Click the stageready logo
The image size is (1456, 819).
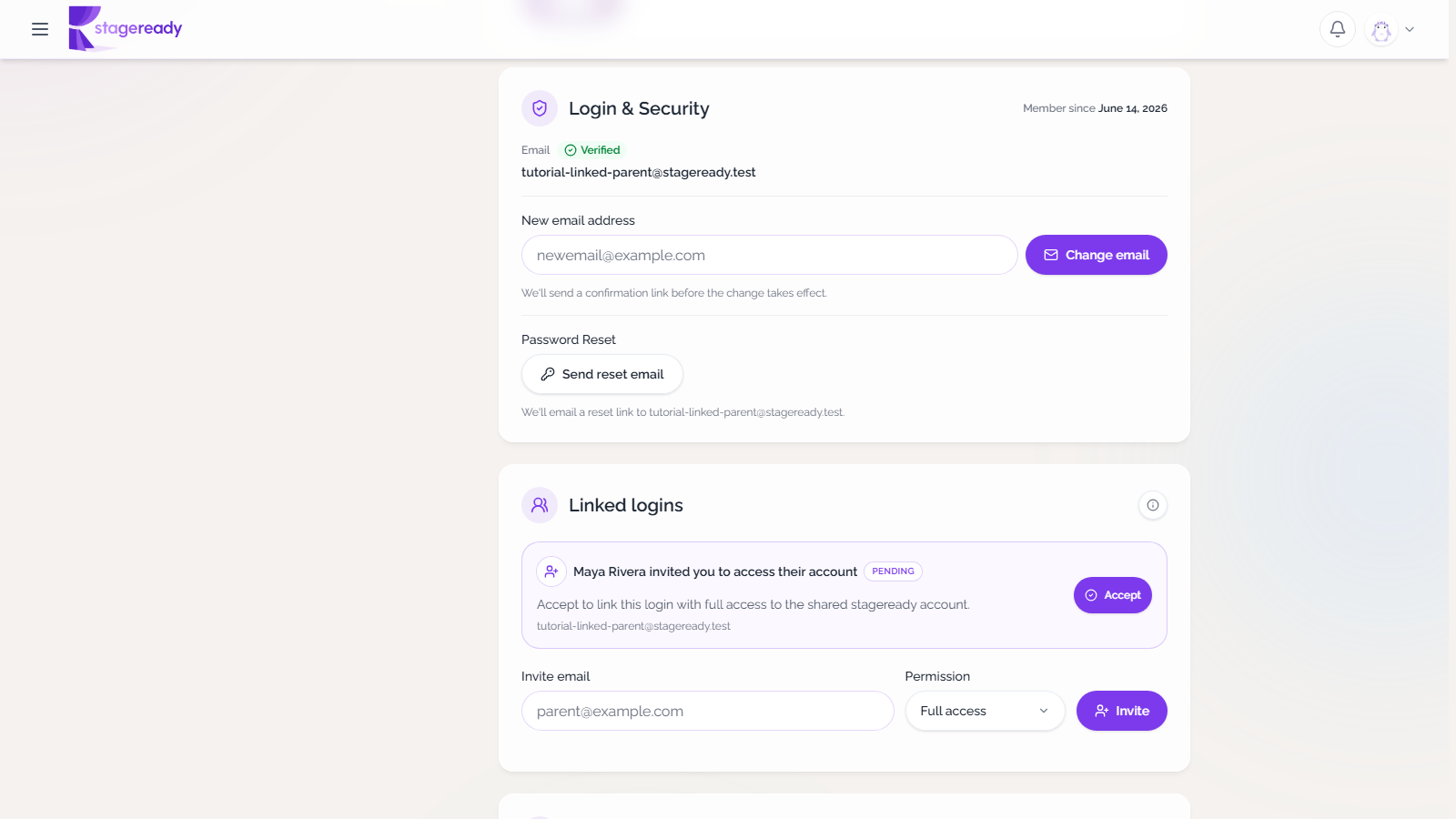[126, 28]
